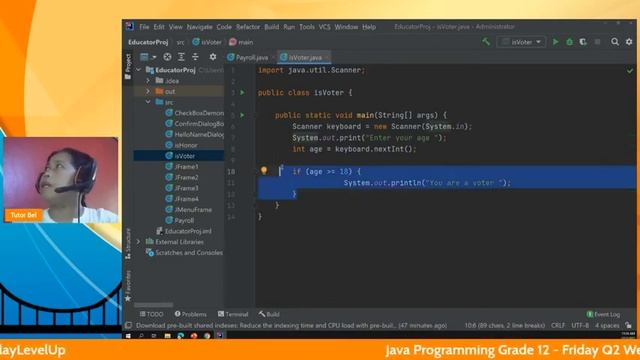Open Event Log in status bar
The image size is (640, 360).
point(603,314)
